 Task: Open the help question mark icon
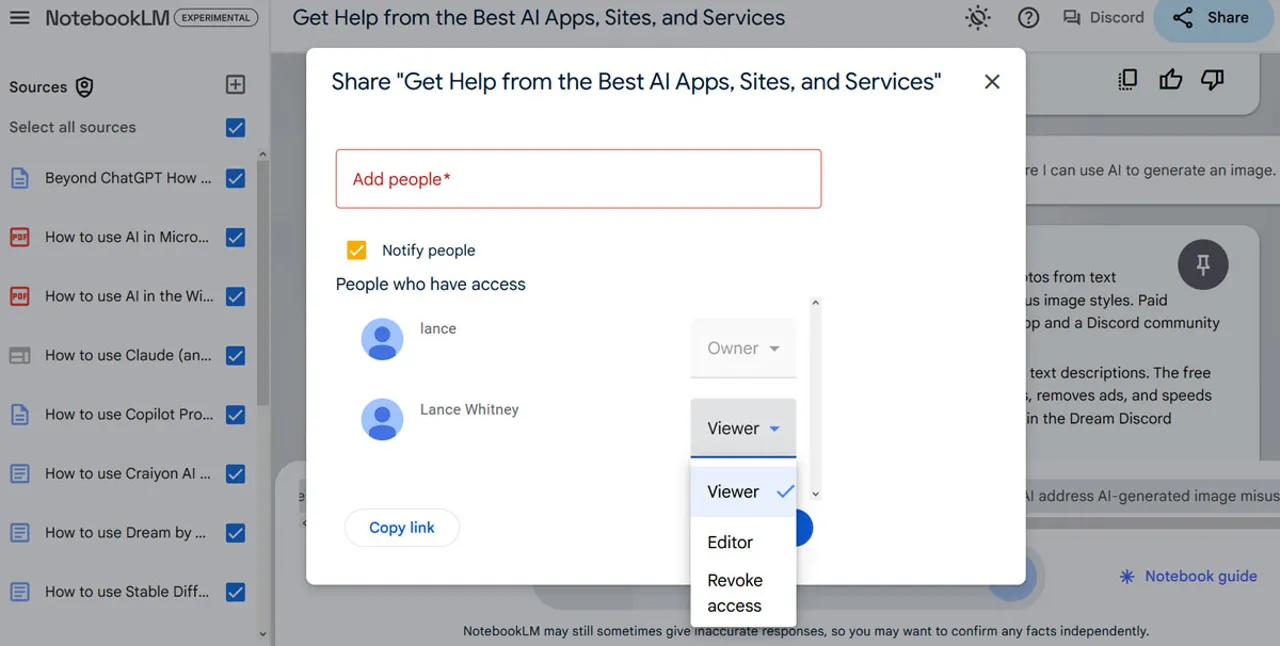pos(1028,18)
